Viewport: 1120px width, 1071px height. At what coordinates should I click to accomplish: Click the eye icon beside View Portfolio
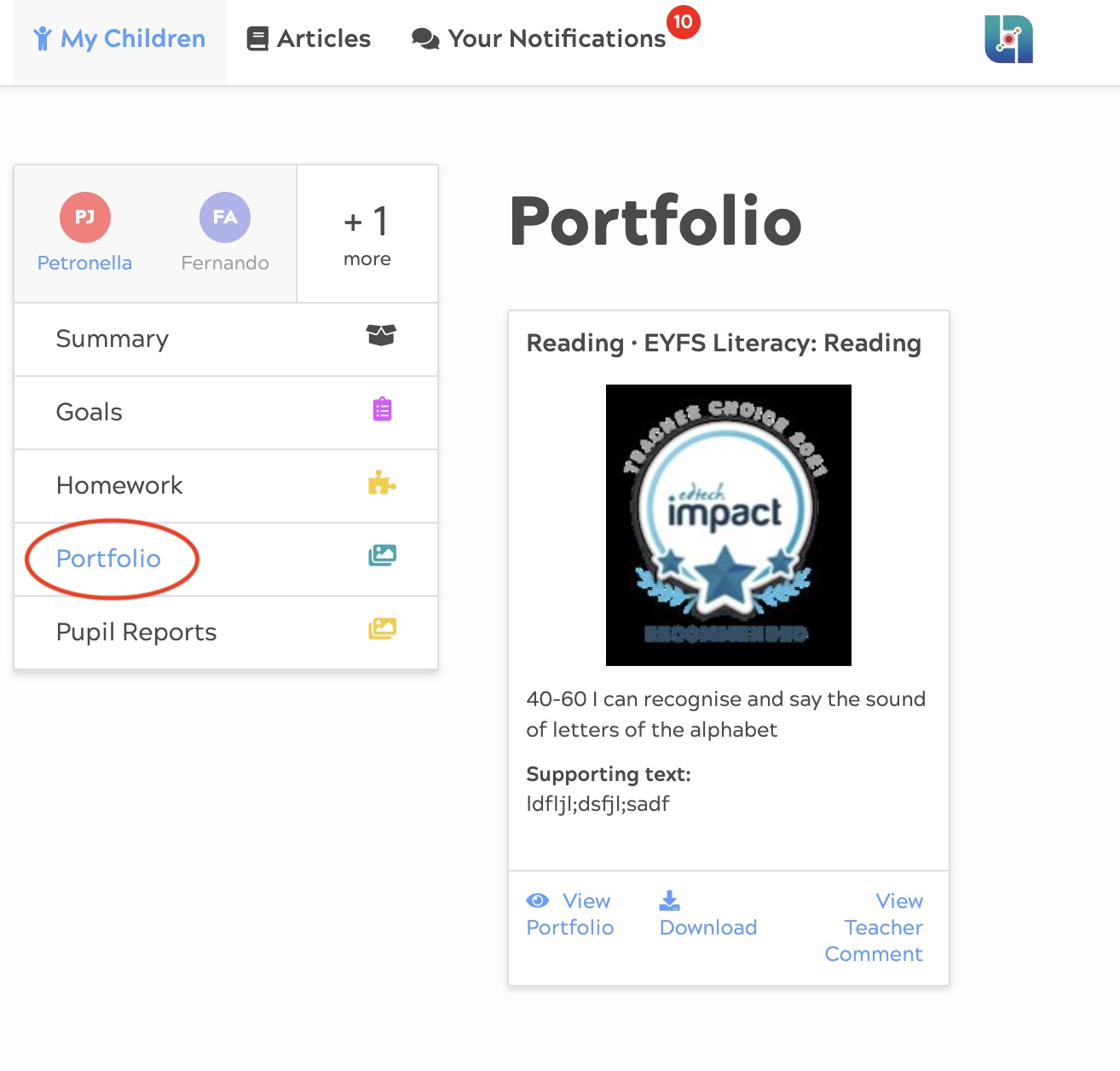coord(538,900)
